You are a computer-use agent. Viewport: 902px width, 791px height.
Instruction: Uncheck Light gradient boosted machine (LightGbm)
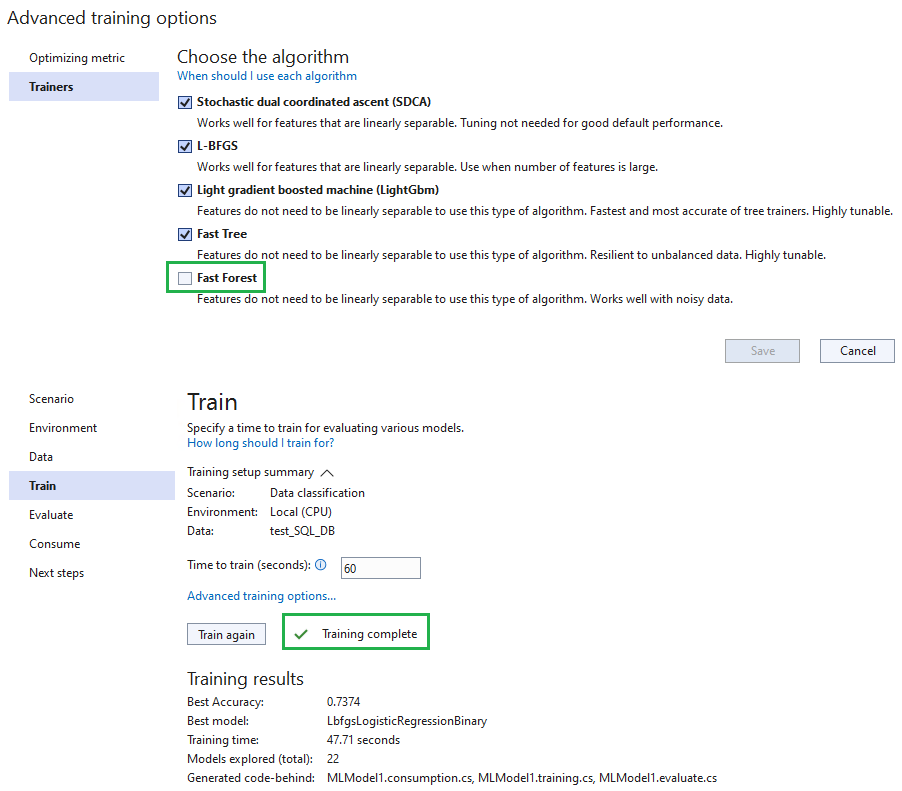click(184, 189)
